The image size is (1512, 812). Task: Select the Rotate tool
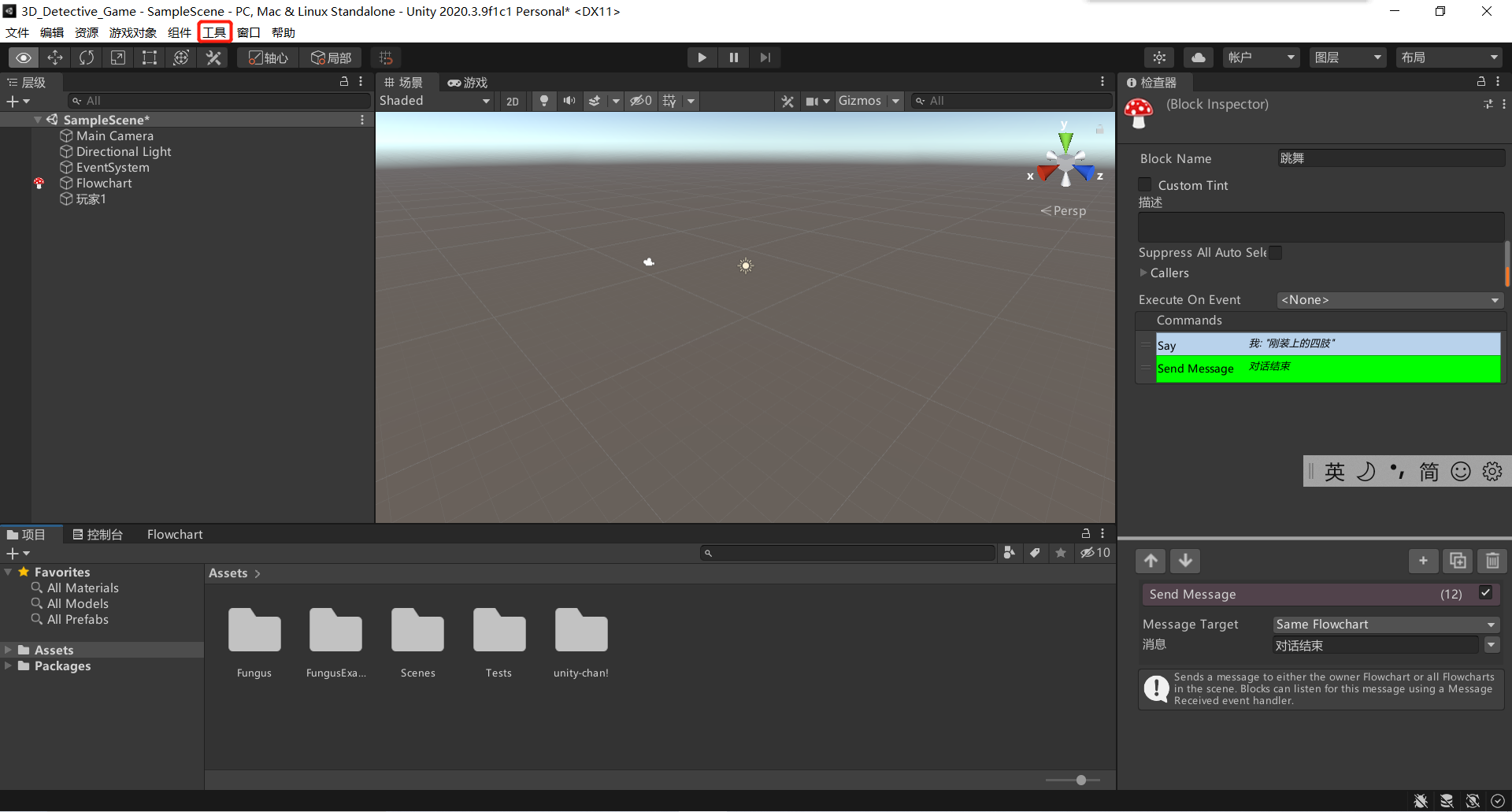(87, 57)
